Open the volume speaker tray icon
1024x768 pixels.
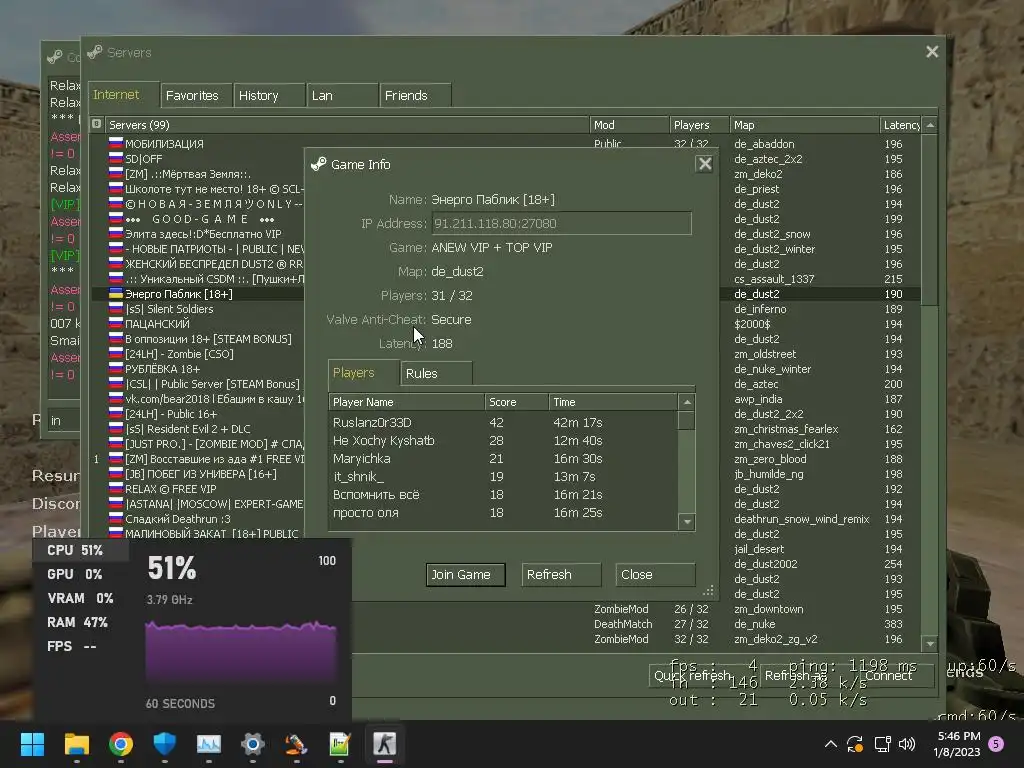907,744
